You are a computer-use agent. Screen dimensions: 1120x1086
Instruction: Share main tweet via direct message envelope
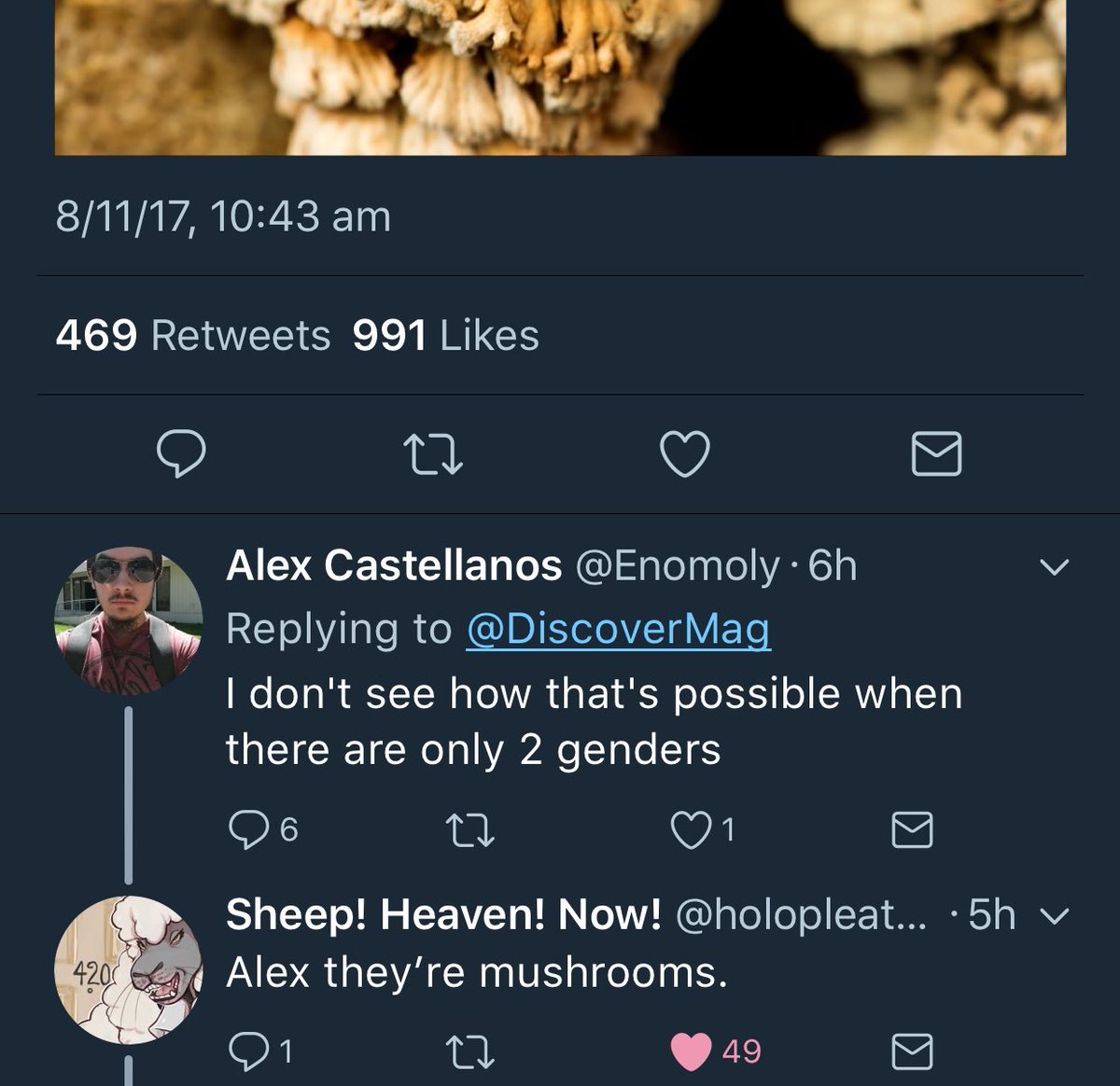[x=935, y=454]
